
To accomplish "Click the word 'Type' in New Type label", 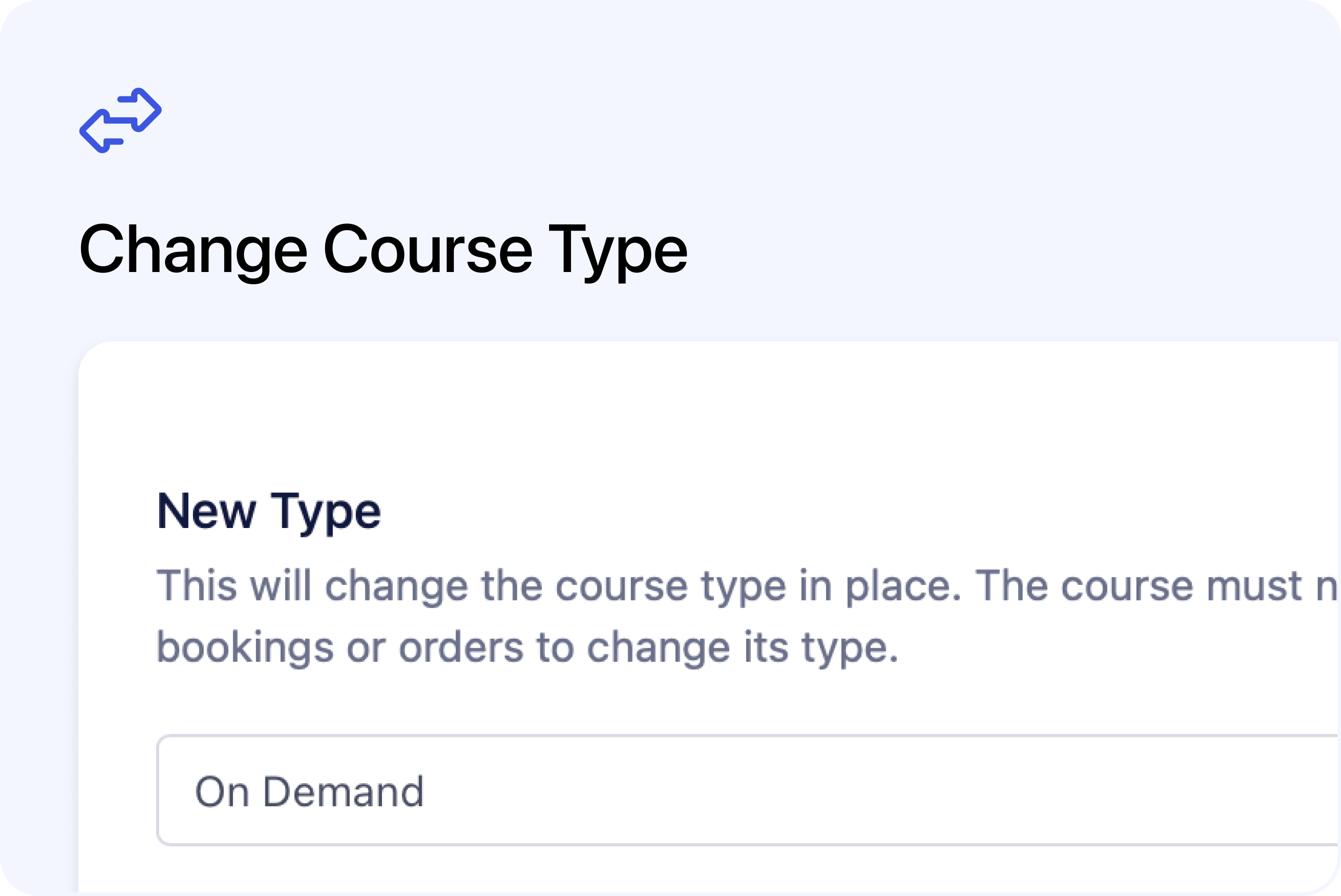I will (325, 512).
